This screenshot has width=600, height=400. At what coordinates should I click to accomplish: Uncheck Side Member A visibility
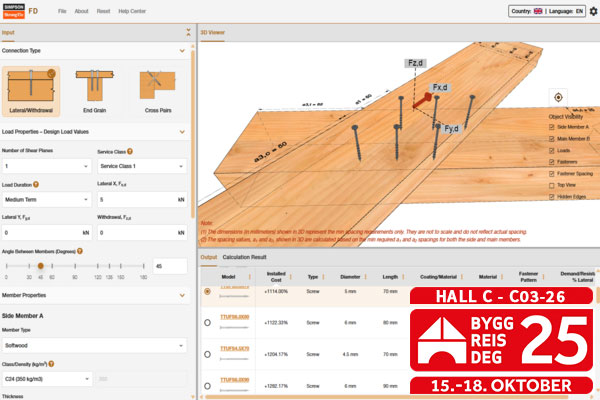[x=553, y=128]
